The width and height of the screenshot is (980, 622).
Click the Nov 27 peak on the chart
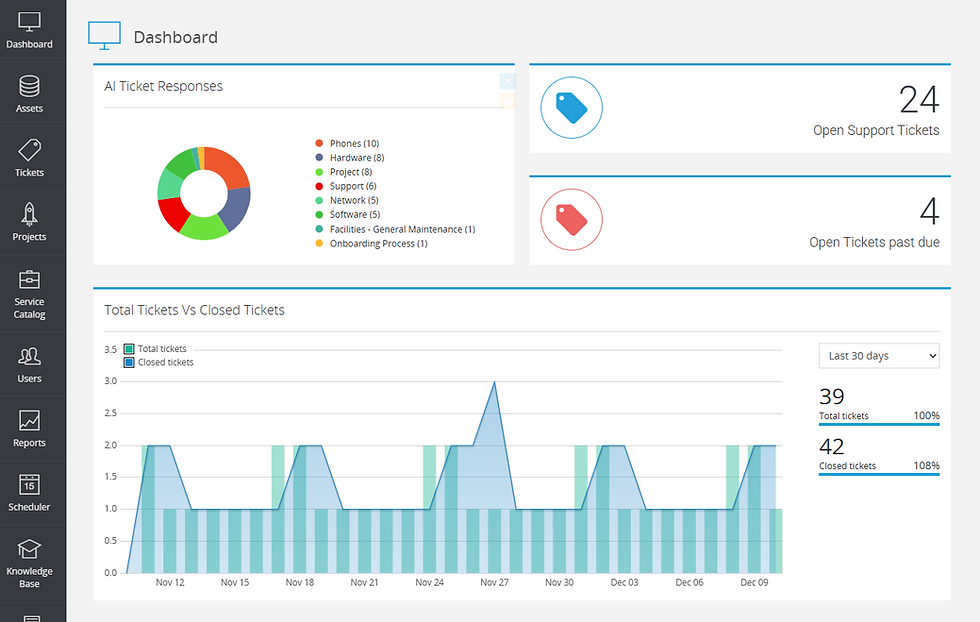[x=494, y=382]
